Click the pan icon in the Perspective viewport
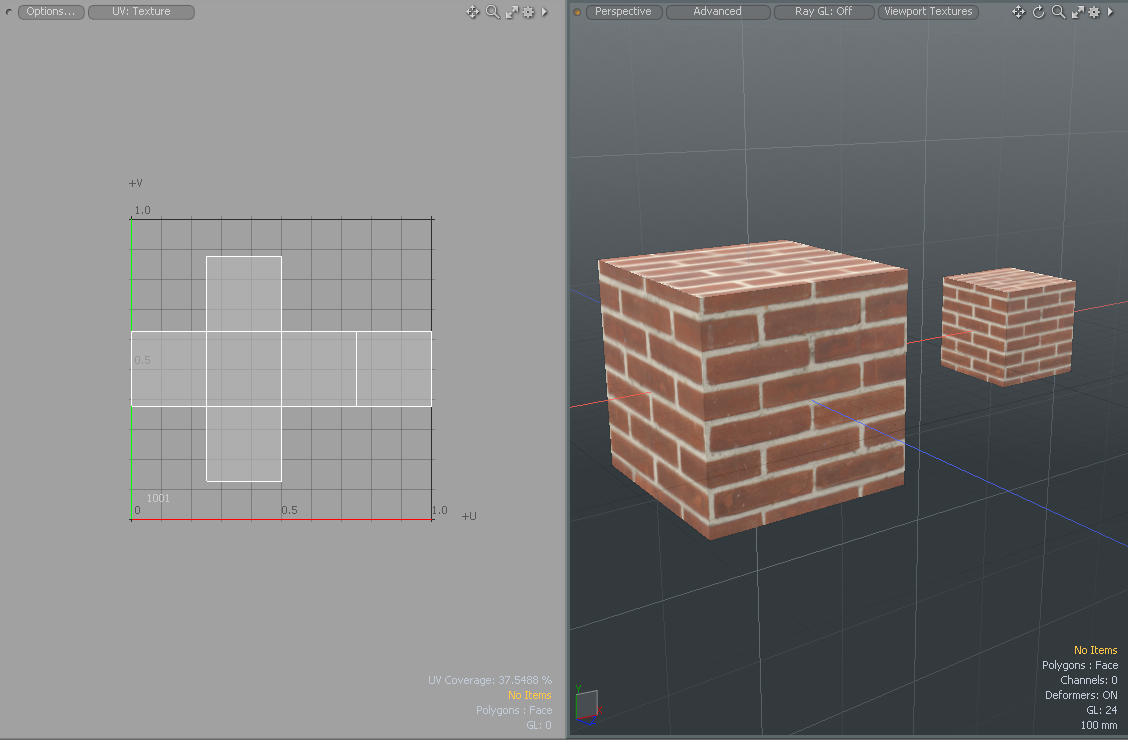 (1019, 12)
